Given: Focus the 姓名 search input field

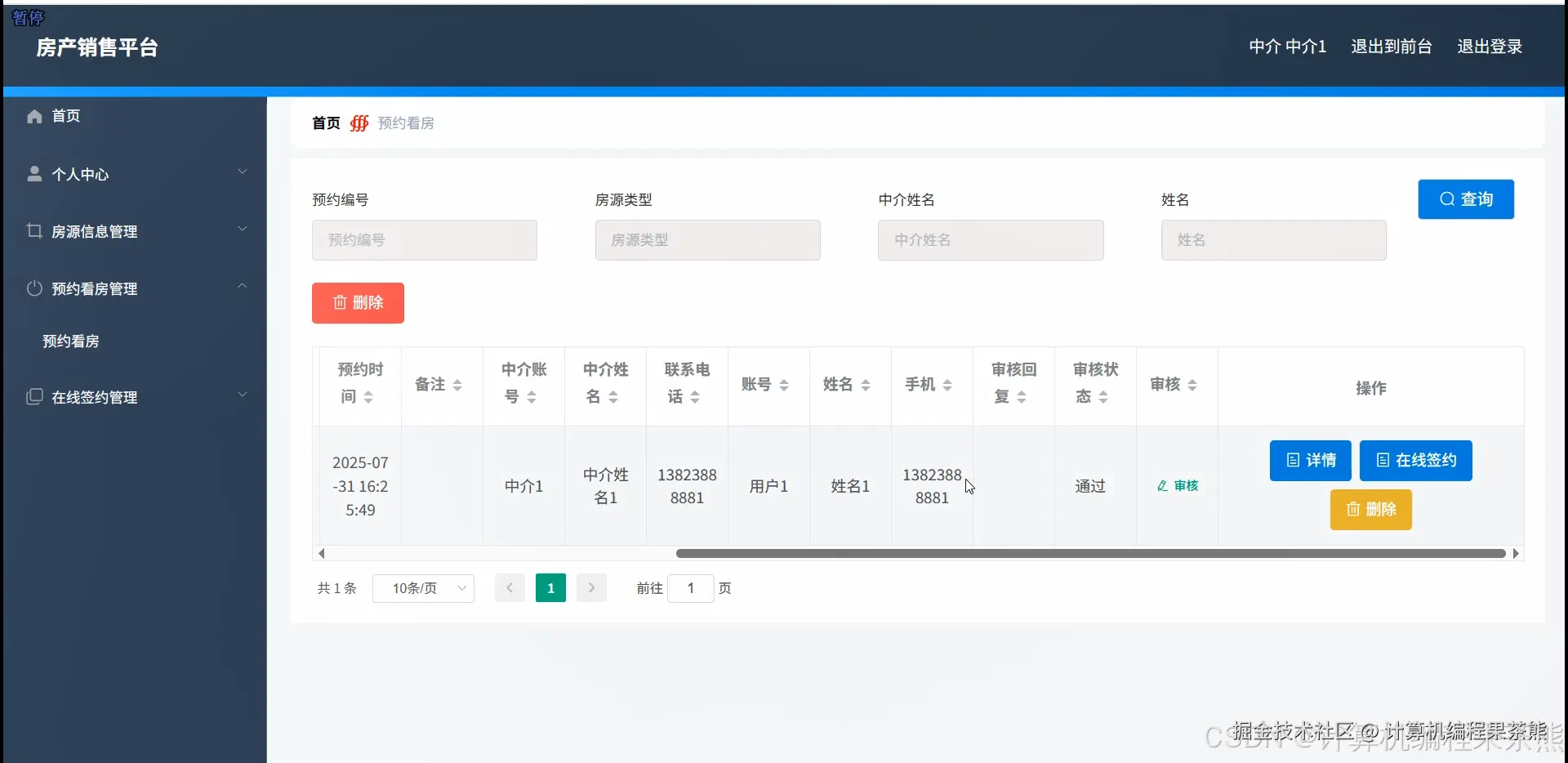Looking at the screenshot, I should [1274, 240].
